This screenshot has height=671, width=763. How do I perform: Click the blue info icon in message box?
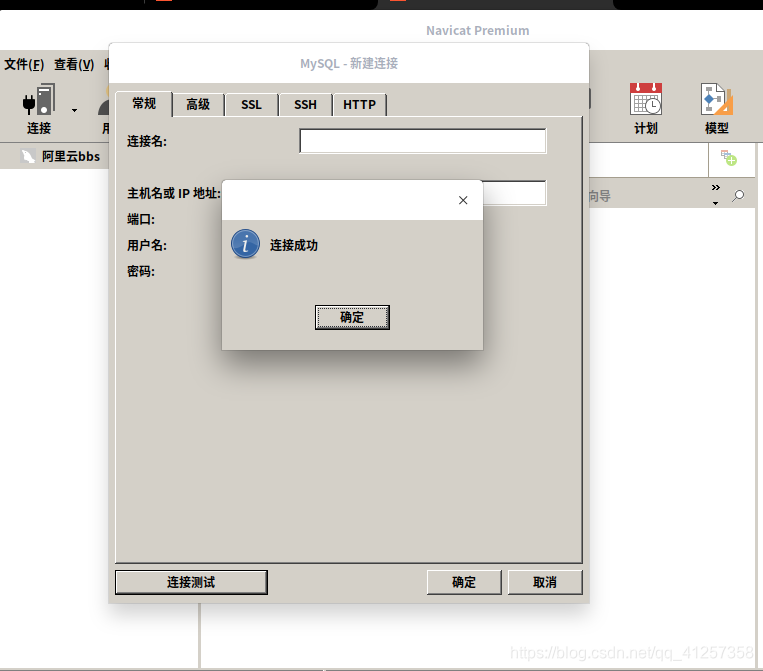(x=245, y=244)
